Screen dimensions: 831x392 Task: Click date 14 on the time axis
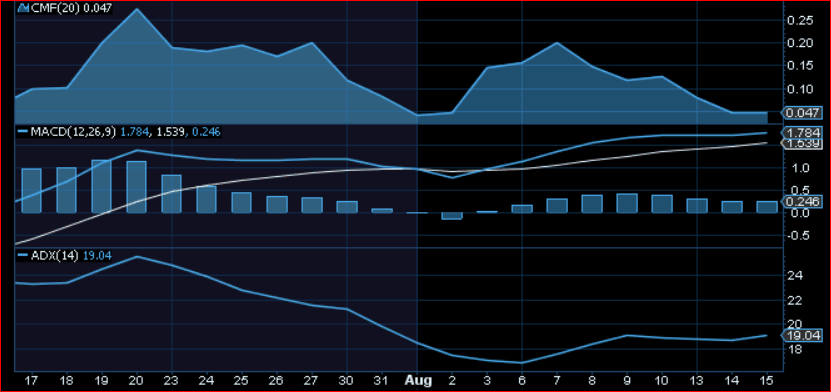[x=732, y=380]
